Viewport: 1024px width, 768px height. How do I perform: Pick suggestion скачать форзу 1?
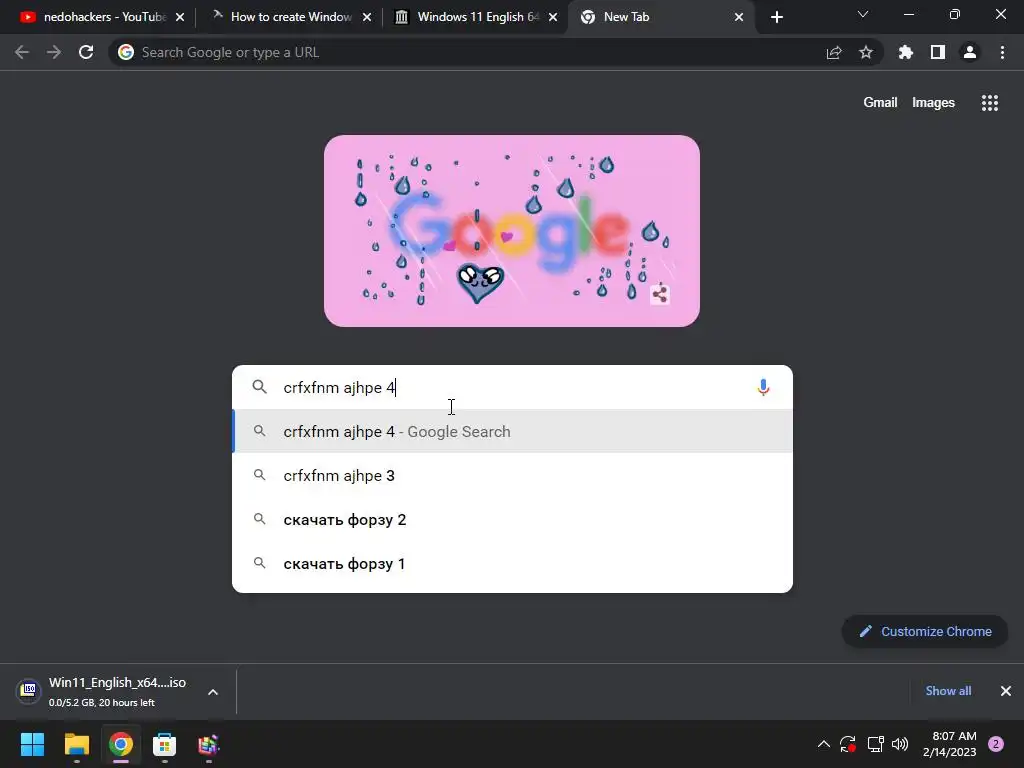pyautogui.click(x=512, y=564)
